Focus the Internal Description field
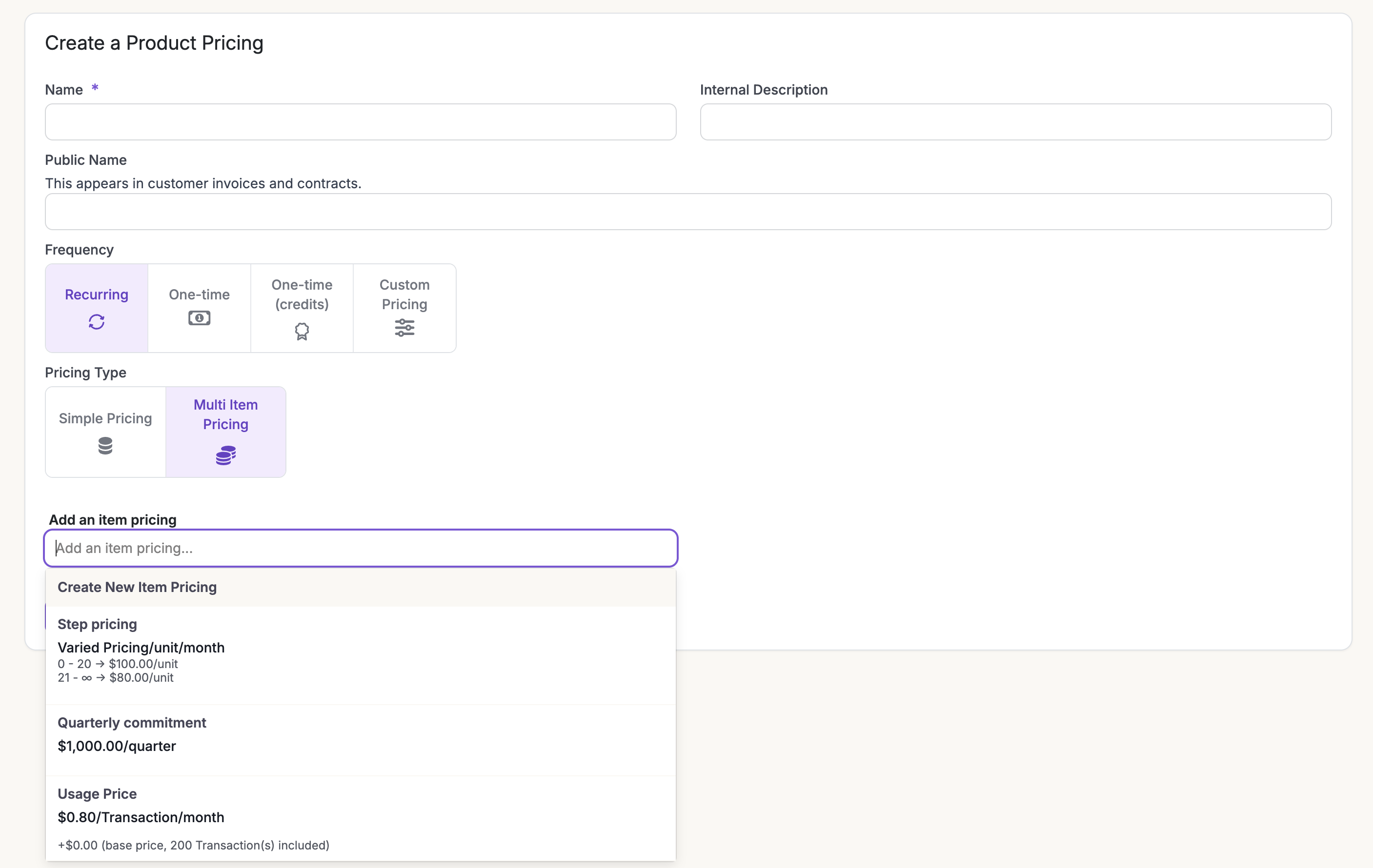This screenshot has width=1373, height=868. click(x=1015, y=122)
